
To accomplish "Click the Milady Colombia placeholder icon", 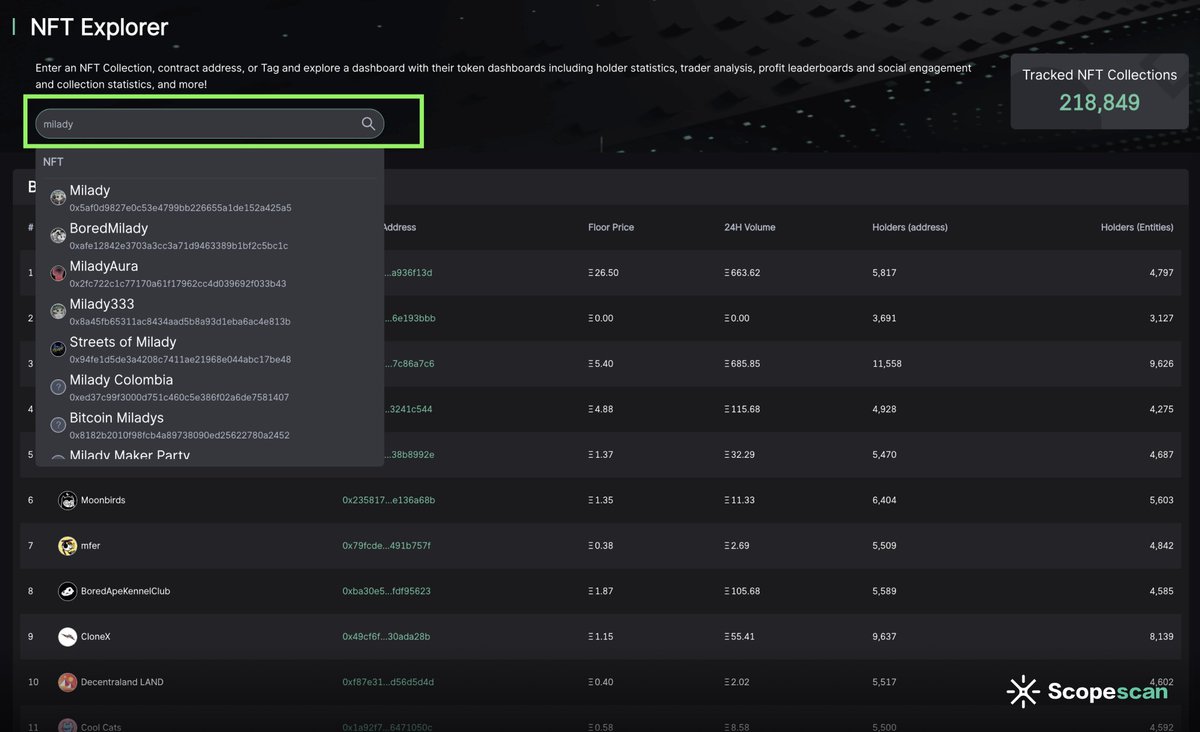I will (x=58, y=387).
